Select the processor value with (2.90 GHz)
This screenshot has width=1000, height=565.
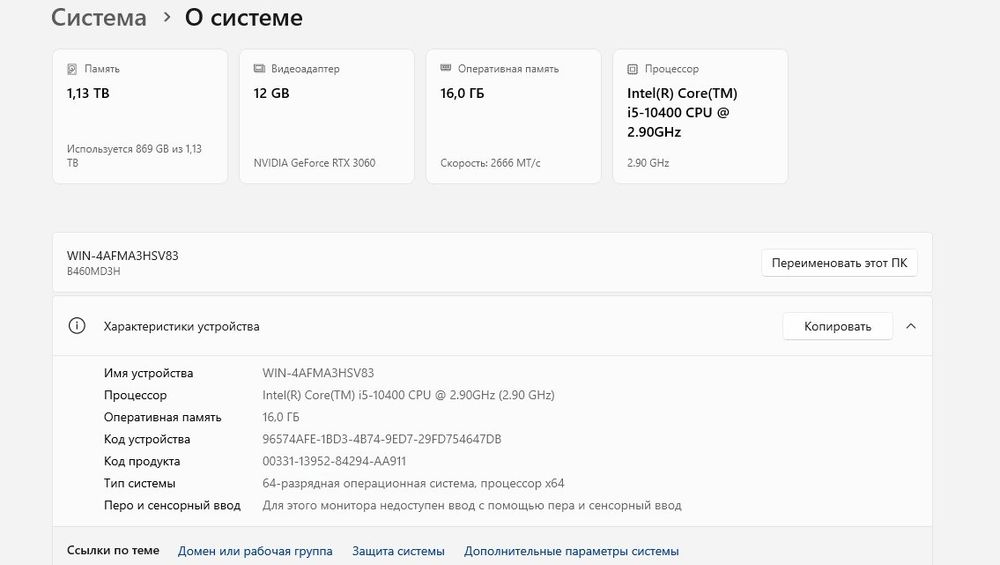pyautogui.click(x=408, y=395)
